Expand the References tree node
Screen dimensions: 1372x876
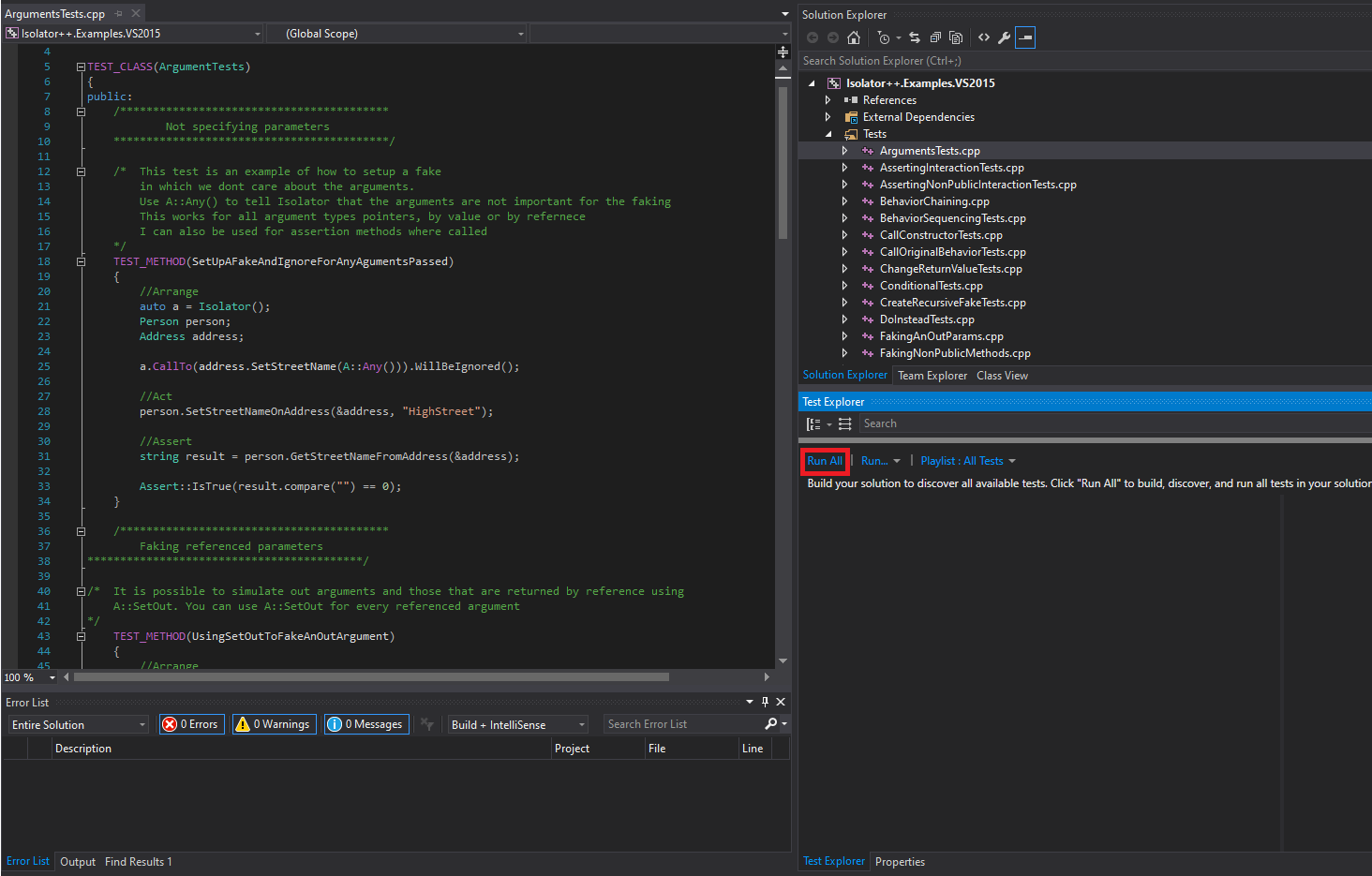[x=828, y=100]
